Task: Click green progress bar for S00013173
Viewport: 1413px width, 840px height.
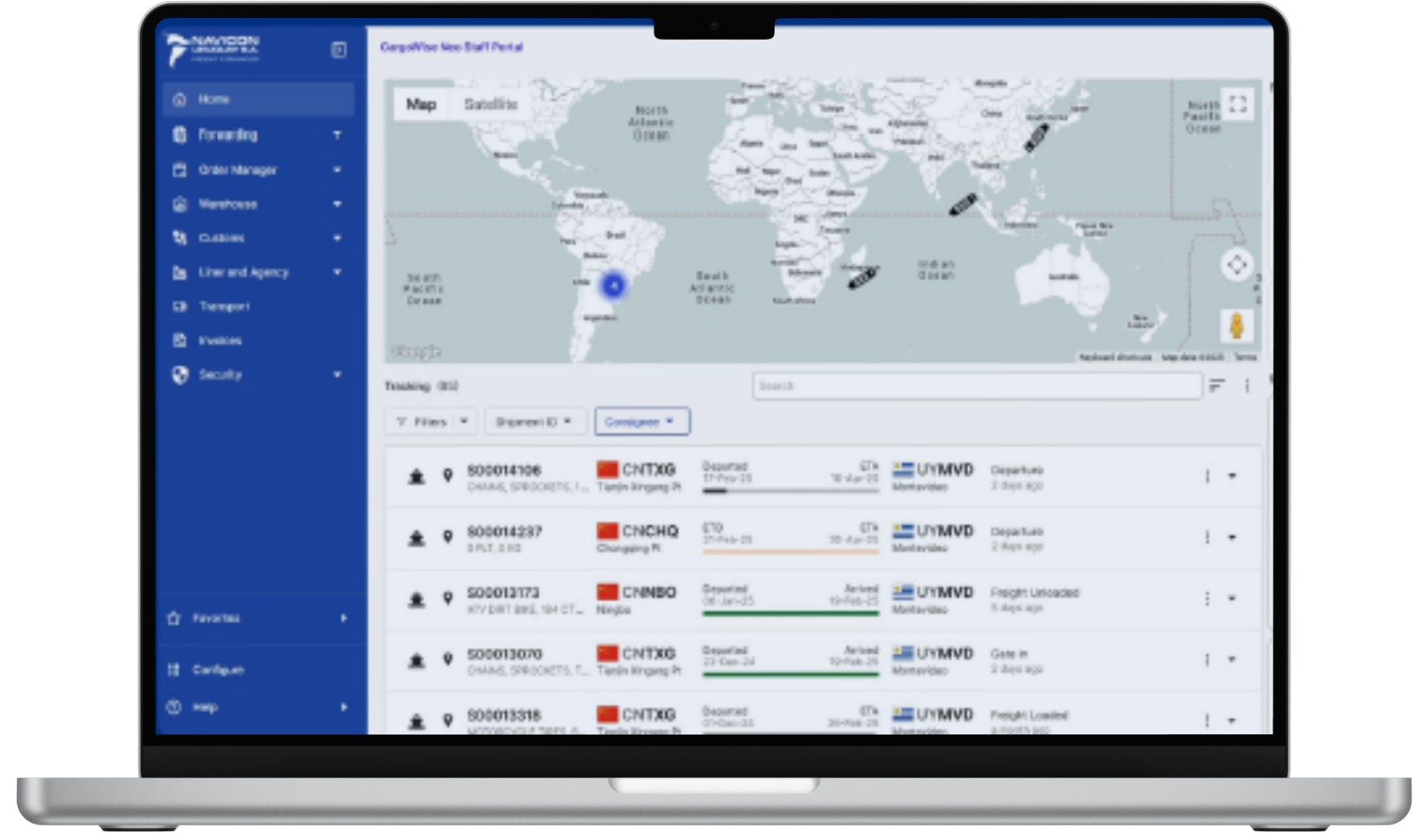Action: (790, 613)
